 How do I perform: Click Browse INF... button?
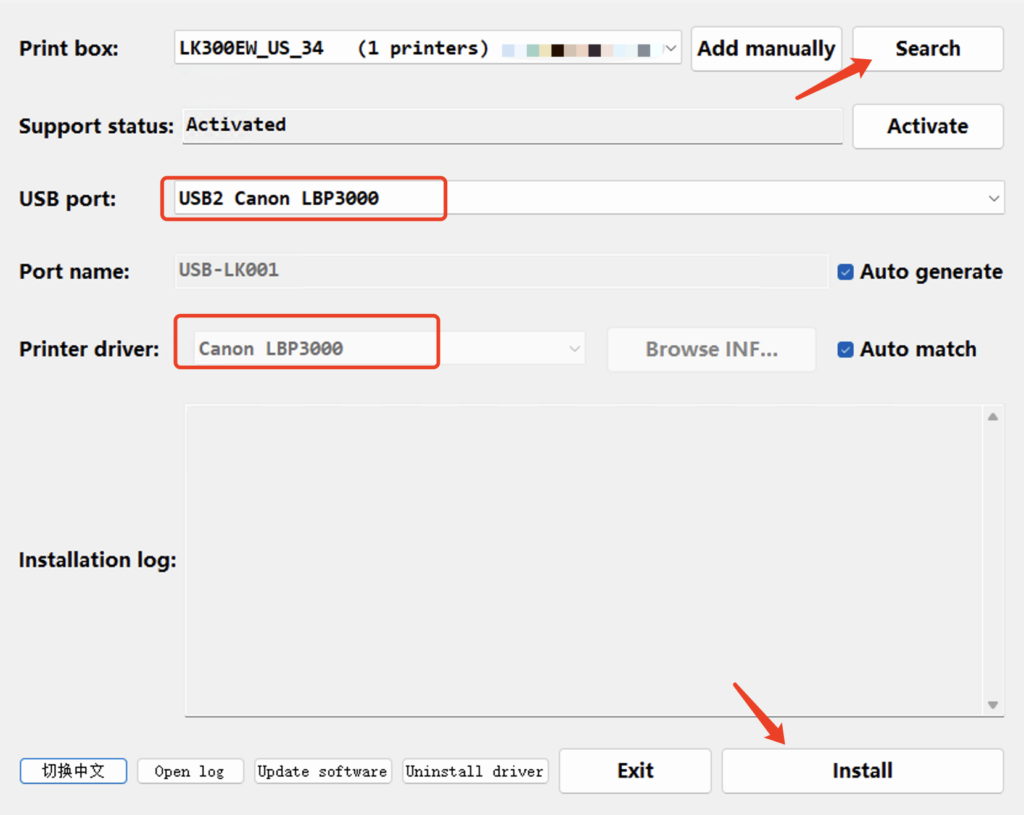click(711, 350)
